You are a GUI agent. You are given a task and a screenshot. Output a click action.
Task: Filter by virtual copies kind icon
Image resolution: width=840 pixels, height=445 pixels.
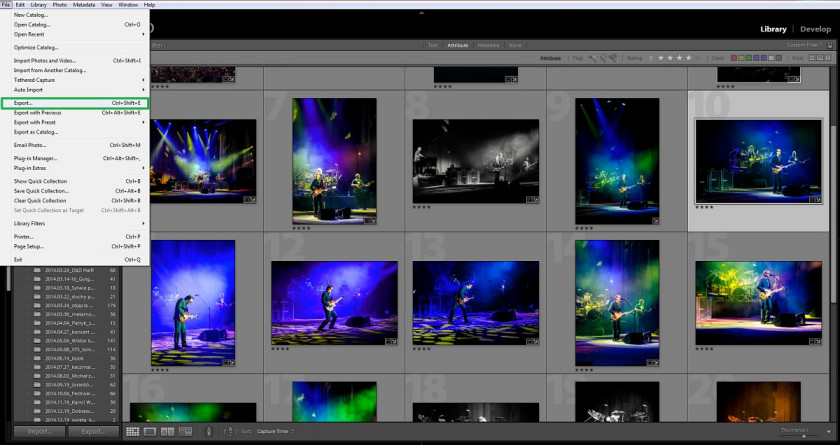pos(820,58)
